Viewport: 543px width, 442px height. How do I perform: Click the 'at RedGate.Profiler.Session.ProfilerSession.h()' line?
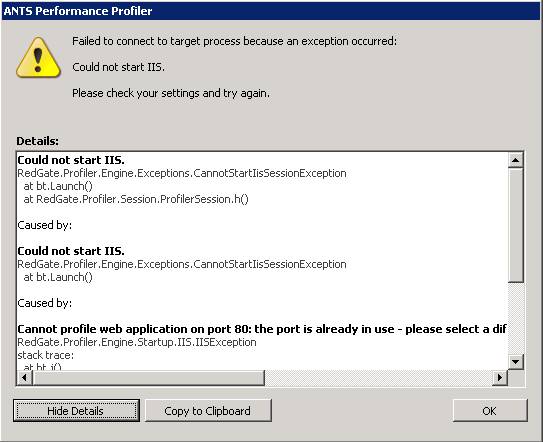click(136, 199)
